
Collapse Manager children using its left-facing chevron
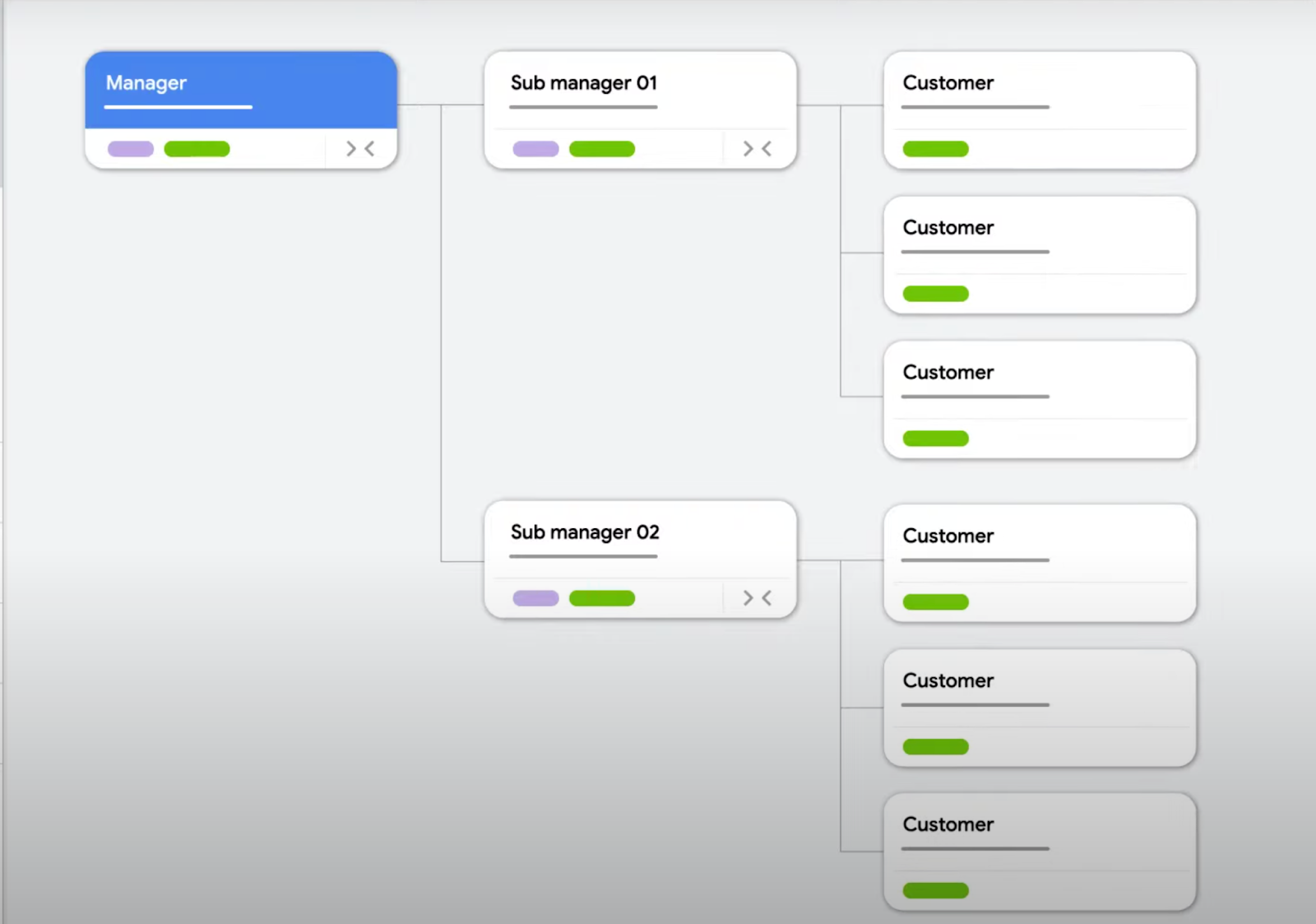(368, 149)
